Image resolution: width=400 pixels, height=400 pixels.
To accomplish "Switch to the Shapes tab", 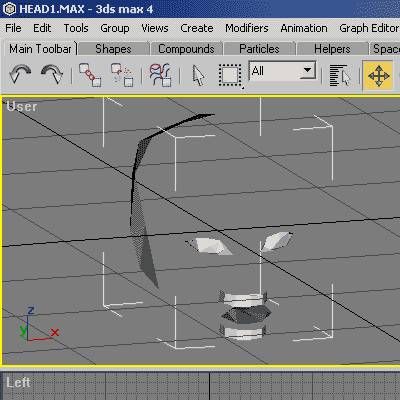I will (x=113, y=49).
